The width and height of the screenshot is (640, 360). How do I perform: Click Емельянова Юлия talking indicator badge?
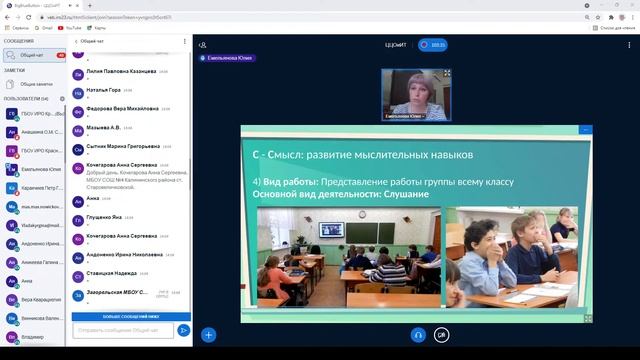click(x=227, y=58)
